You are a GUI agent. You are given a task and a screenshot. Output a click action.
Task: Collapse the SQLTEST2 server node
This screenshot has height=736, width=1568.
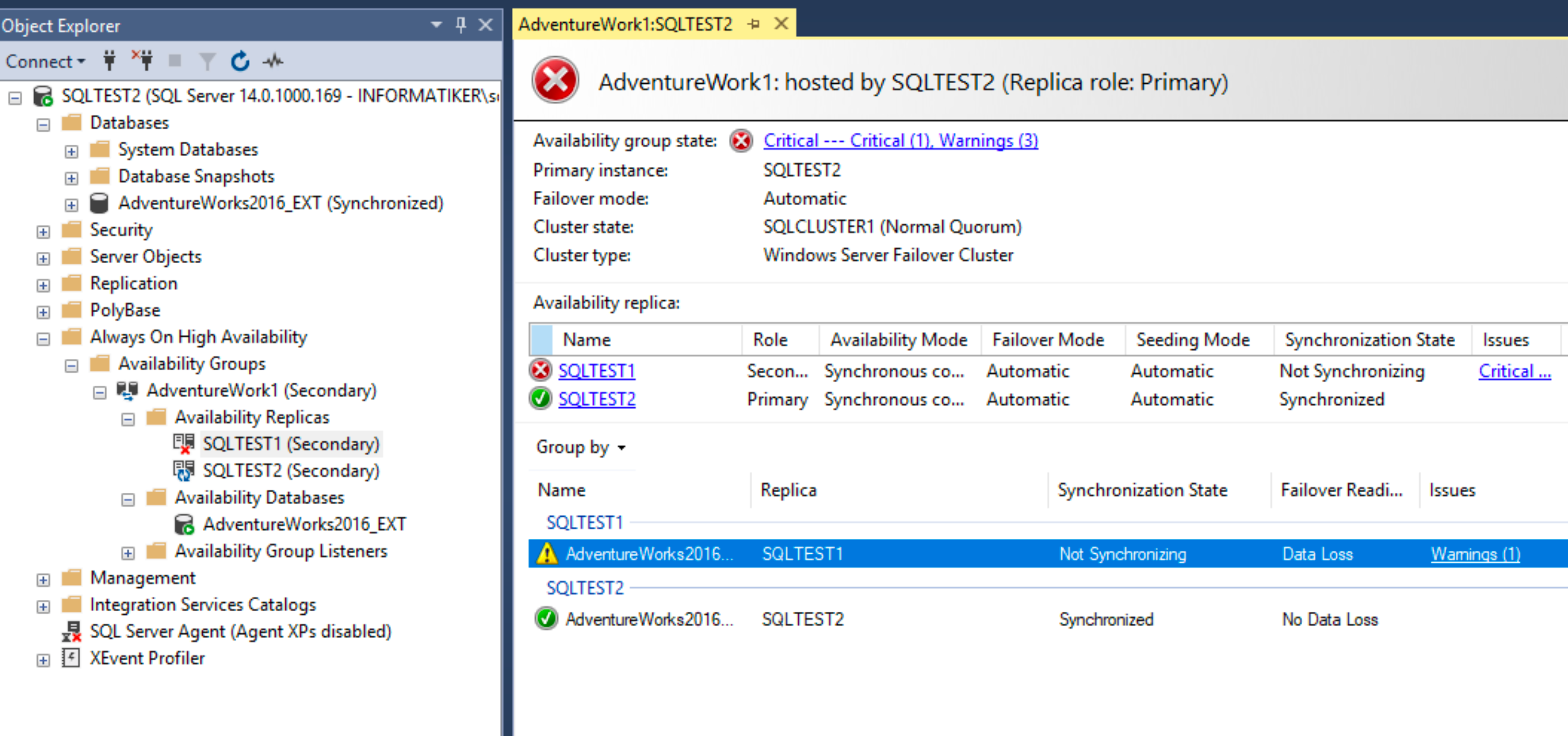(15, 98)
